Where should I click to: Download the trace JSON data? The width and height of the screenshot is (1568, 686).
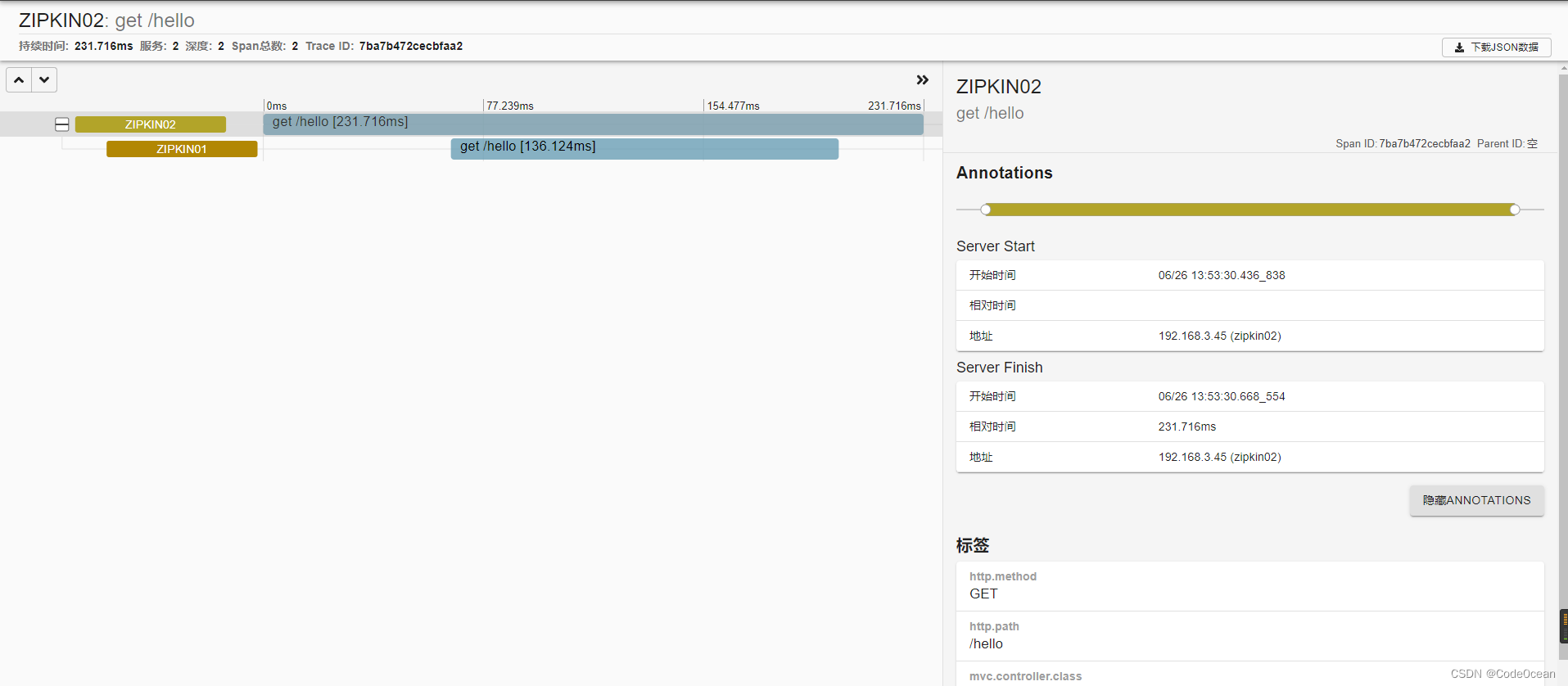pos(1496,47)
